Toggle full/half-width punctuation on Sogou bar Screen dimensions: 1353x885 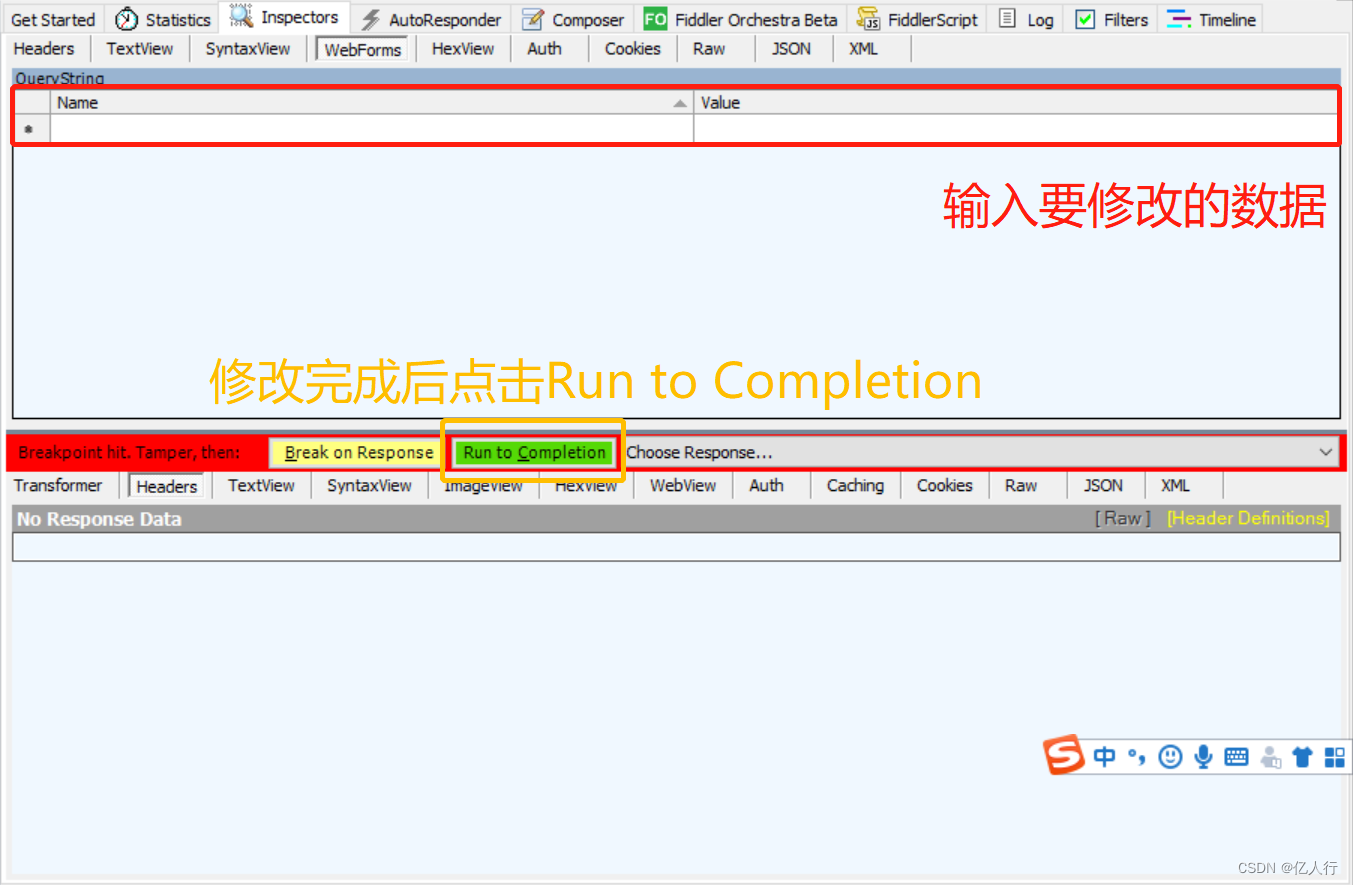point(1136,757)
